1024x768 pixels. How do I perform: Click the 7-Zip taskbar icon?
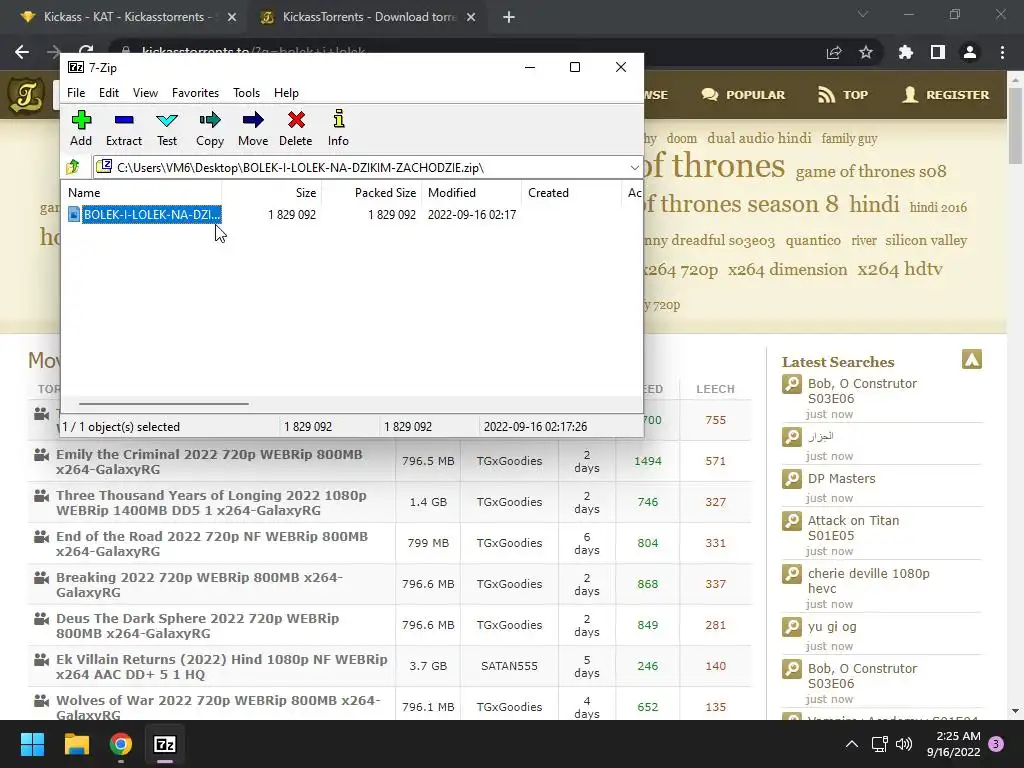165,744
